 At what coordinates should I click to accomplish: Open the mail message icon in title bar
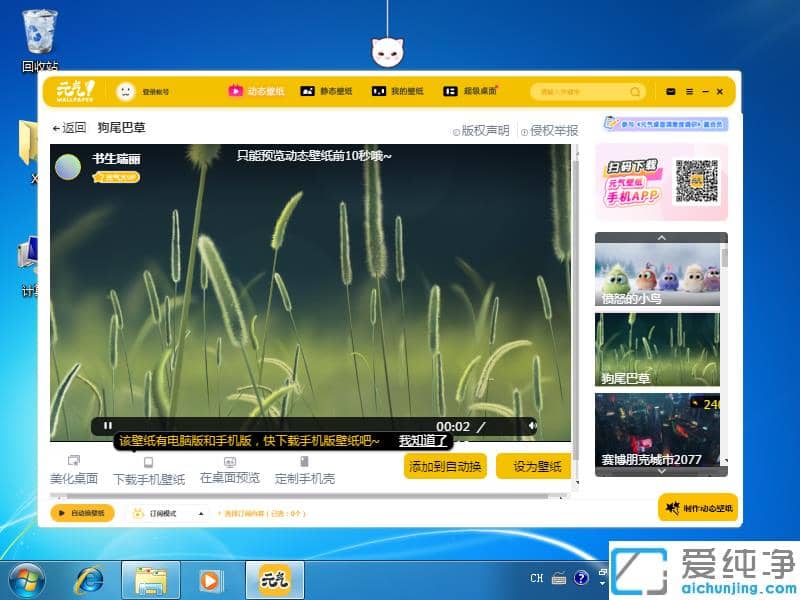coord(671,90)
